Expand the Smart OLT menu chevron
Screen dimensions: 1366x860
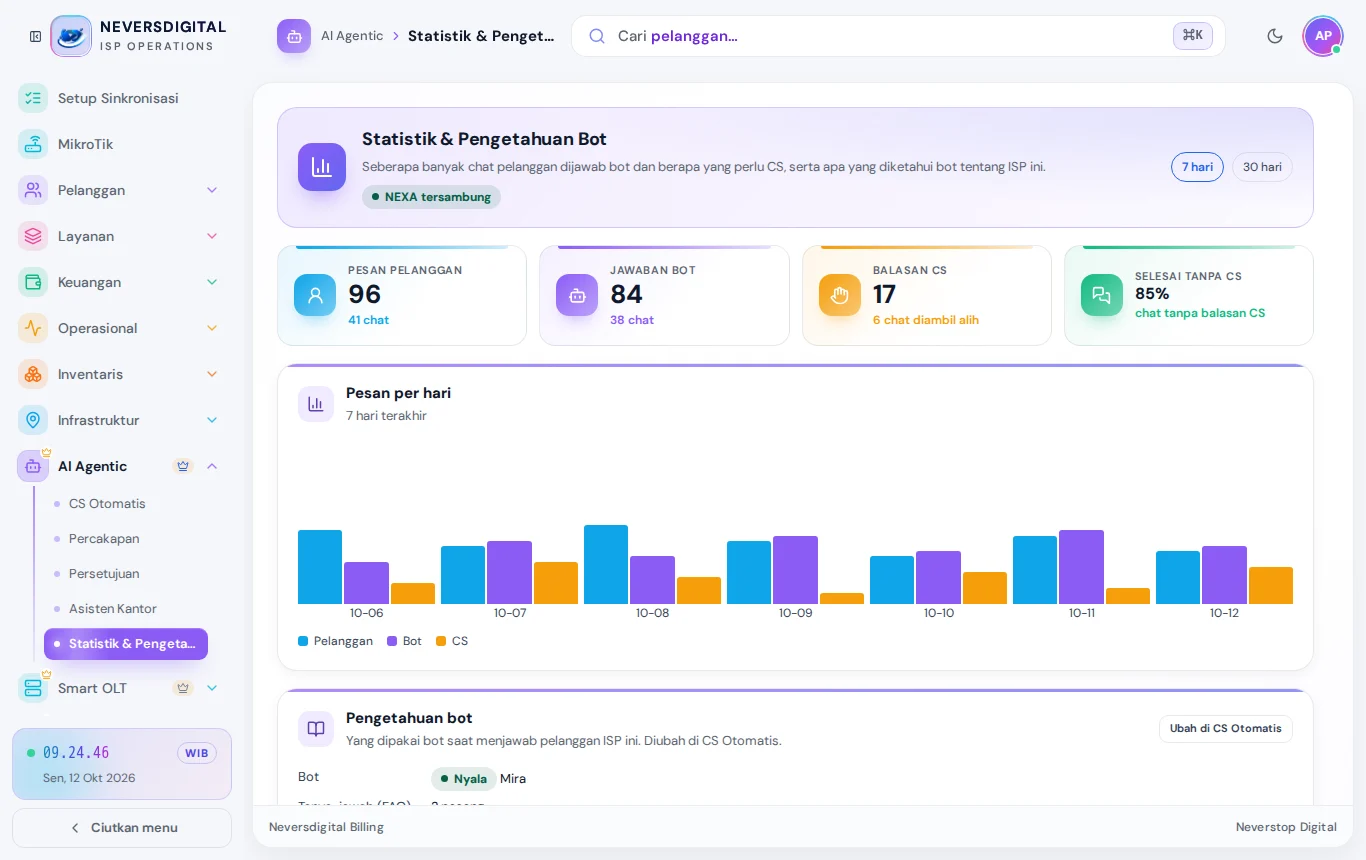[212, 688]
